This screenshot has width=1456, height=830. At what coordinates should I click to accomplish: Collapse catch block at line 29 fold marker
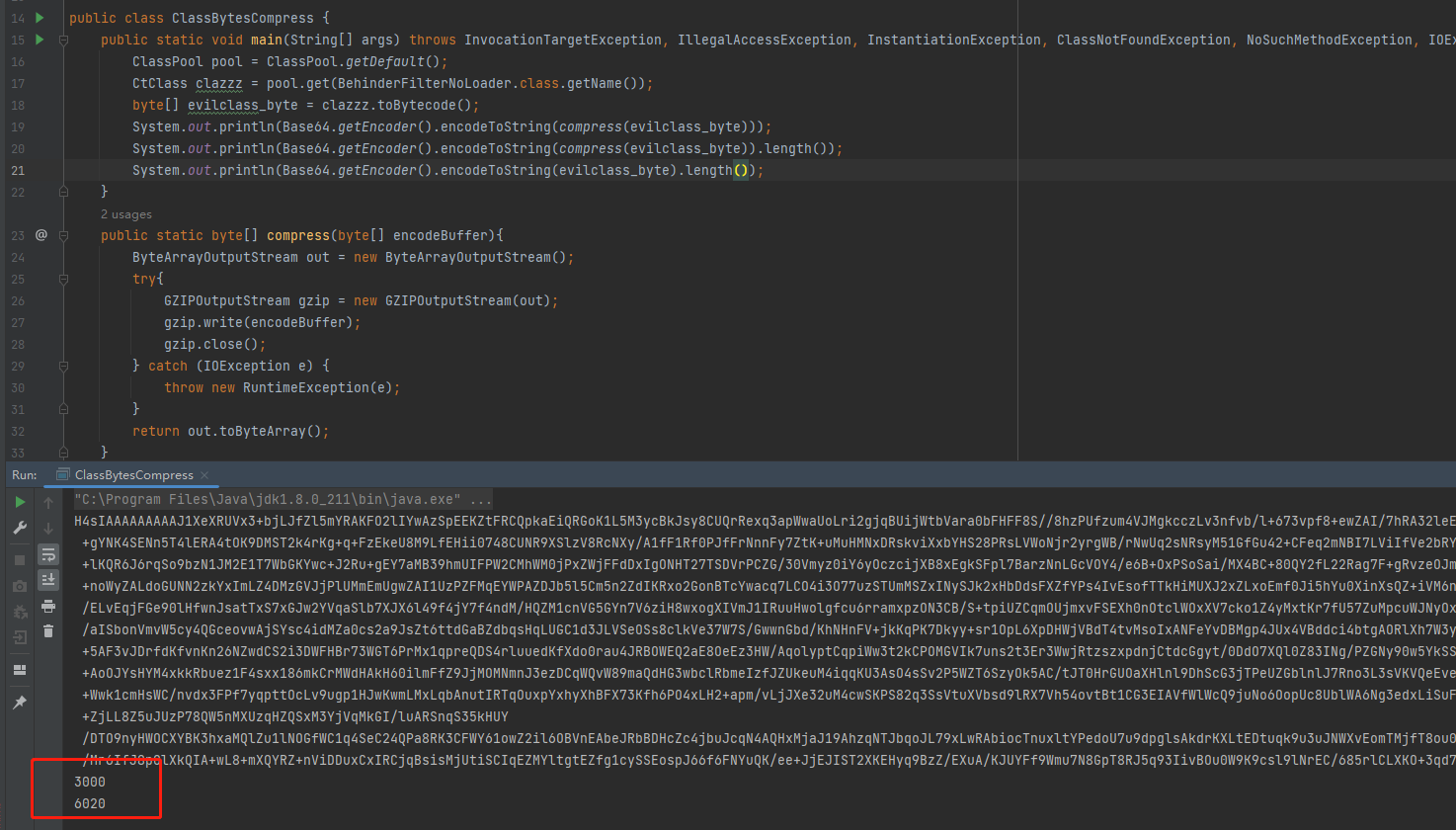[63, 366]
